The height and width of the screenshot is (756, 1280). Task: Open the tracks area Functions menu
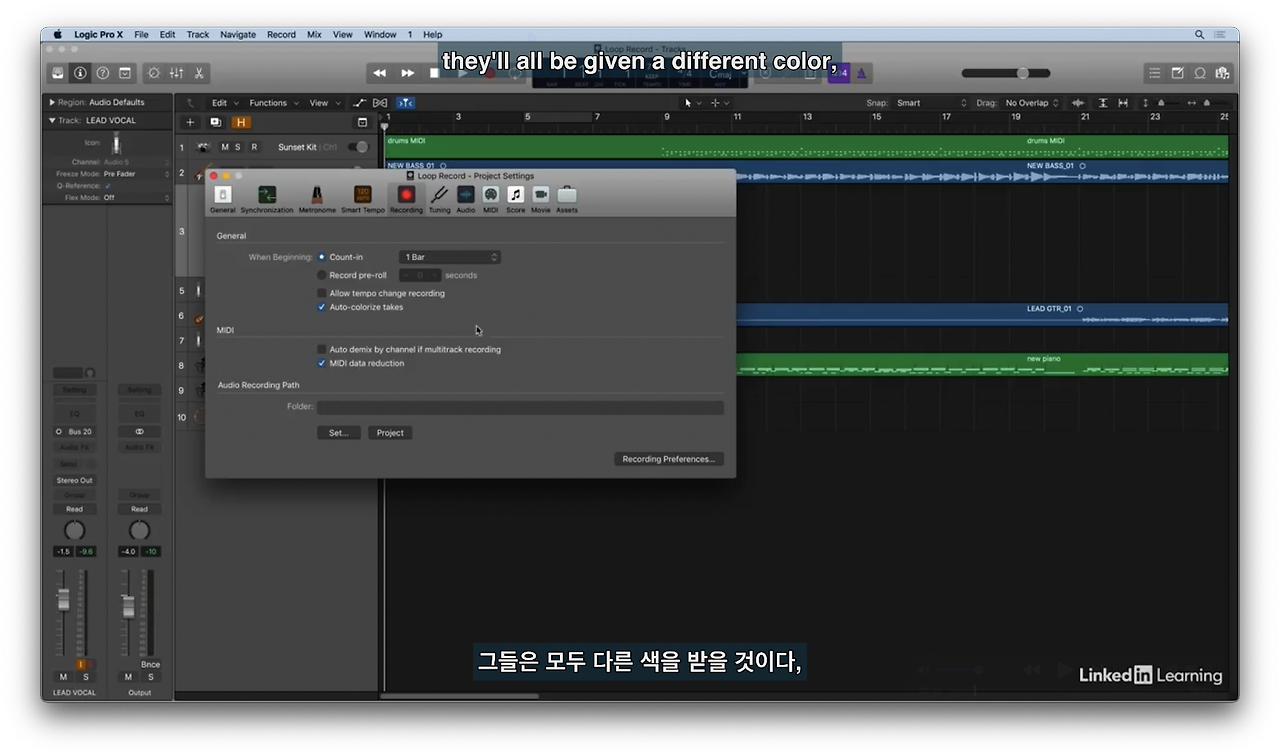click(273, 103)
